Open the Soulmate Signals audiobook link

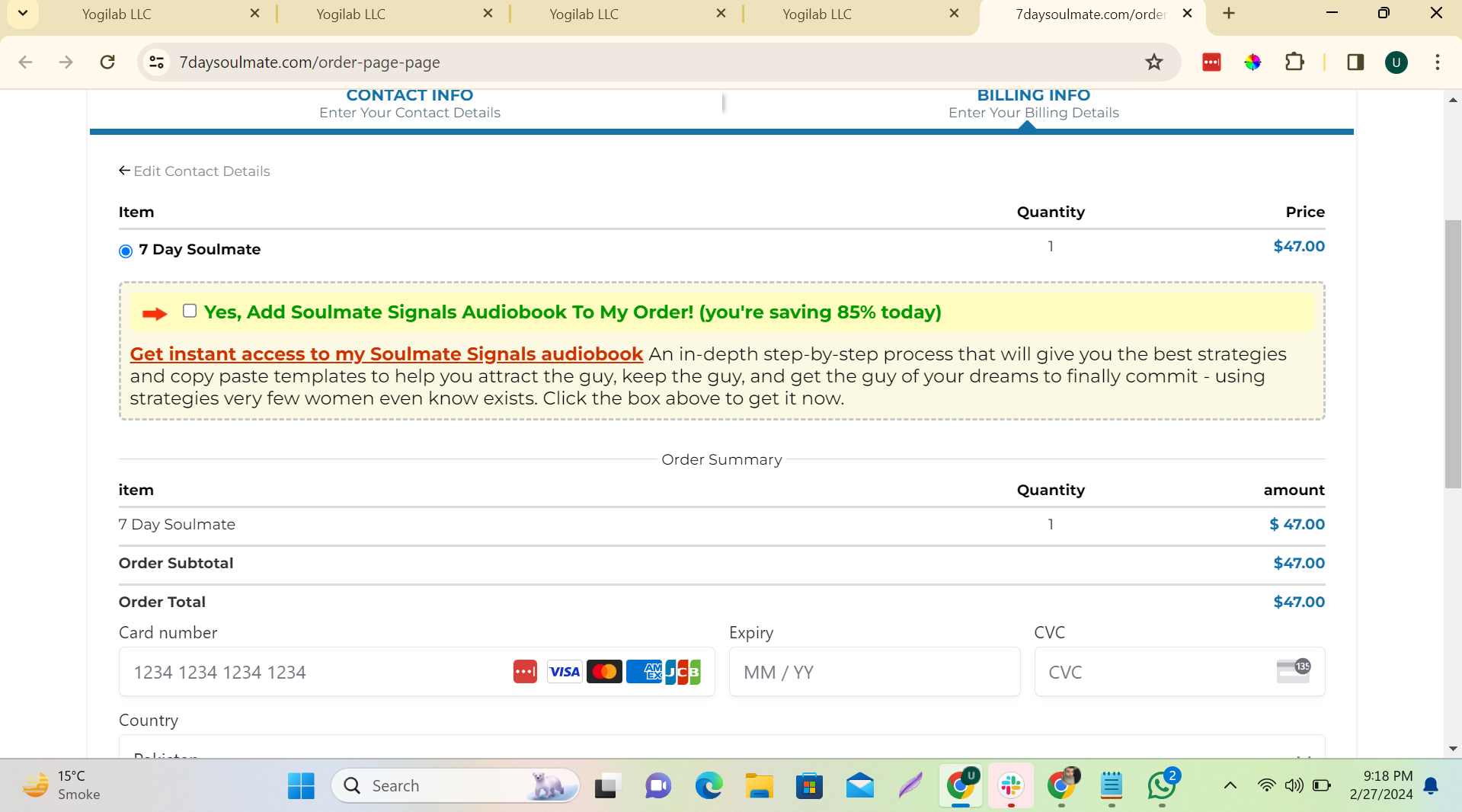pos(386,354)
